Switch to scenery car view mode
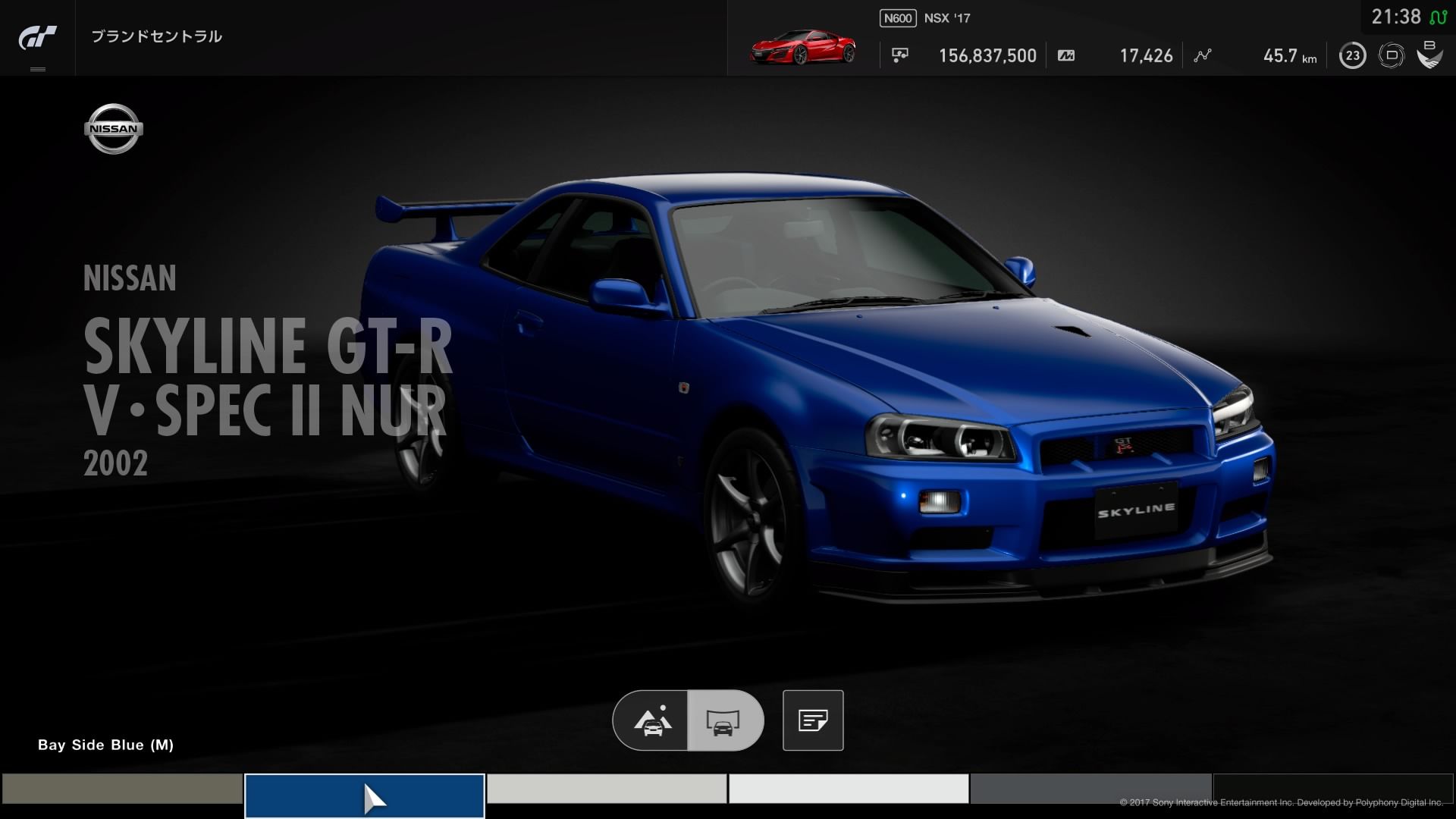Viewport: 1456px width, 819px height. tap(651, 720)
